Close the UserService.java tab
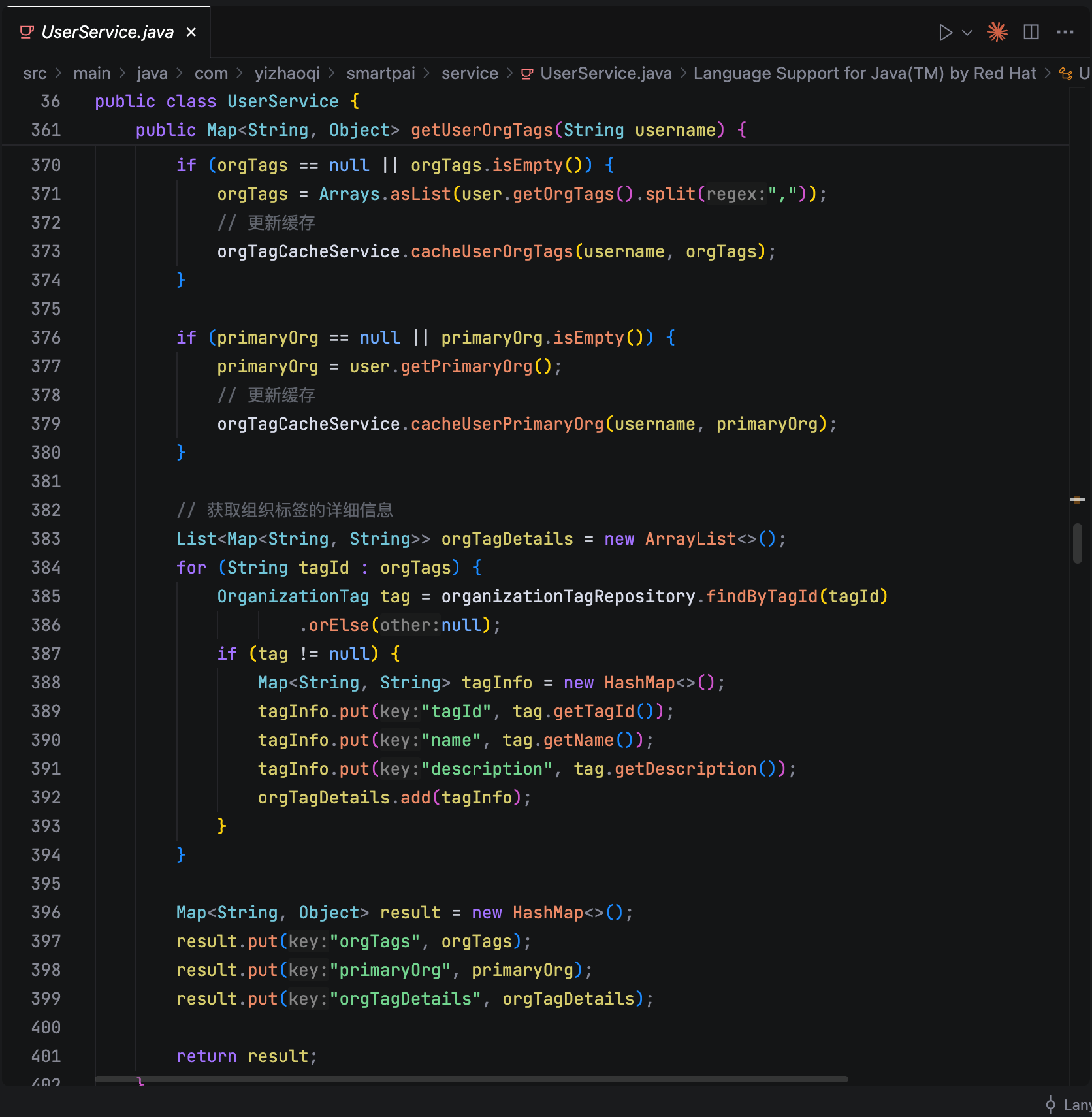1092x1117 pixels. (191, 32)
